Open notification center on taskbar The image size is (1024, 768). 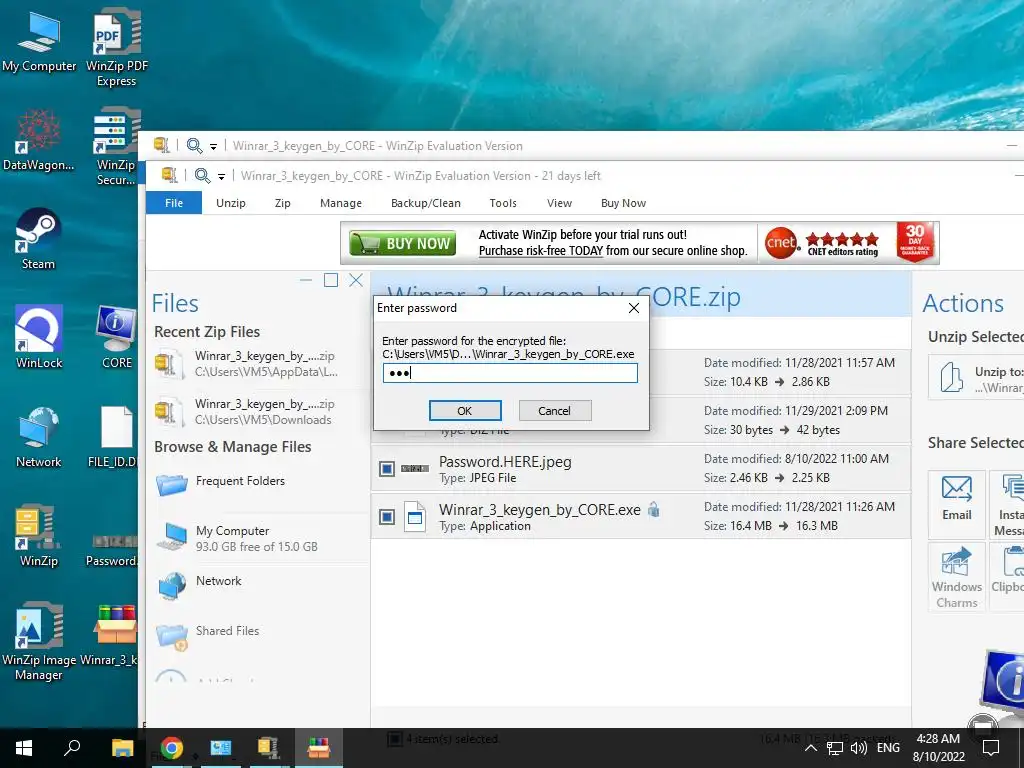[x=991, y=748]
